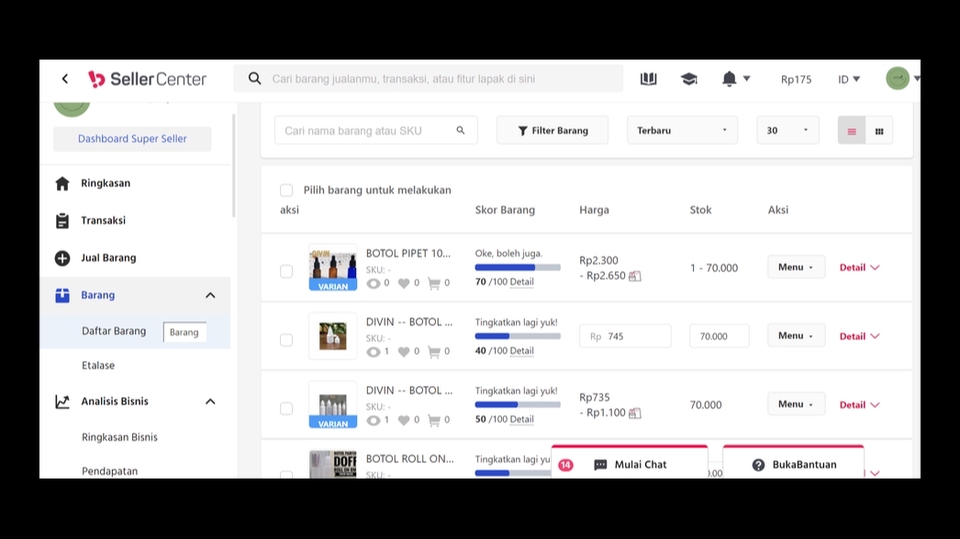Open Menu dropdown for BOTOL PIPET row
Screen dimensions: 960x539
click(796, 267)
